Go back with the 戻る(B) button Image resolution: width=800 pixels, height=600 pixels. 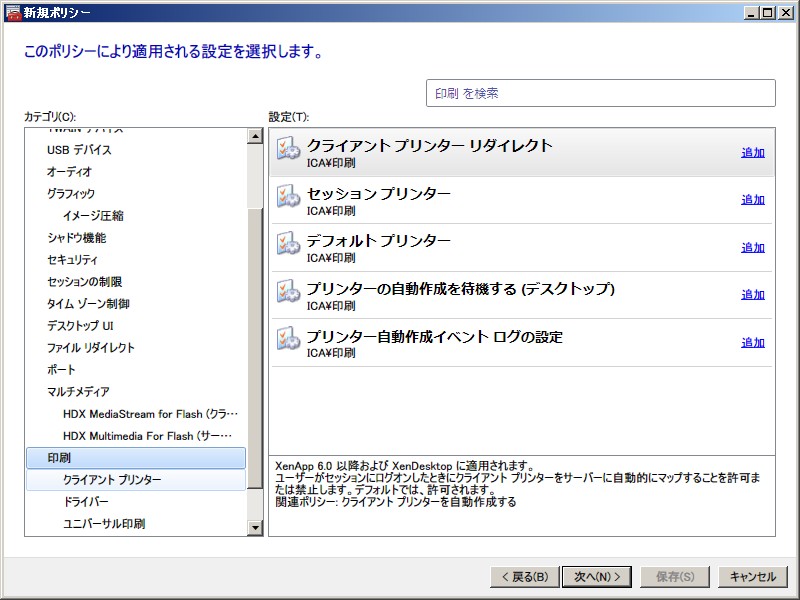[522, 577]
